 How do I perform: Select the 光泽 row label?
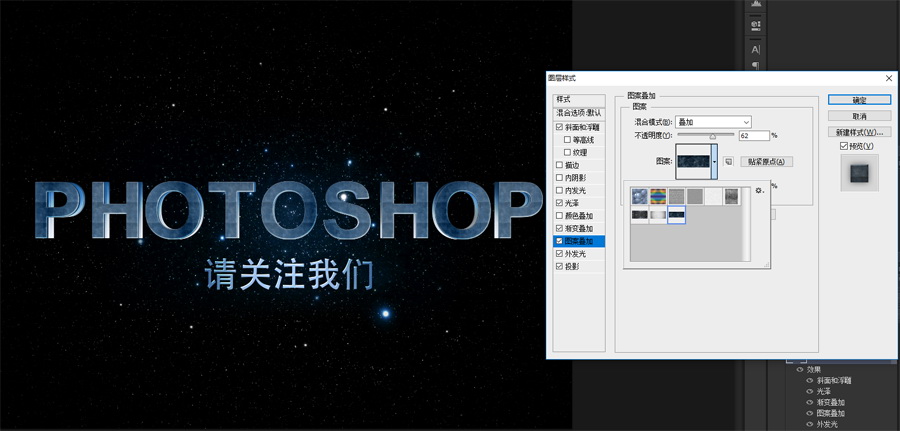pos(572,203)
